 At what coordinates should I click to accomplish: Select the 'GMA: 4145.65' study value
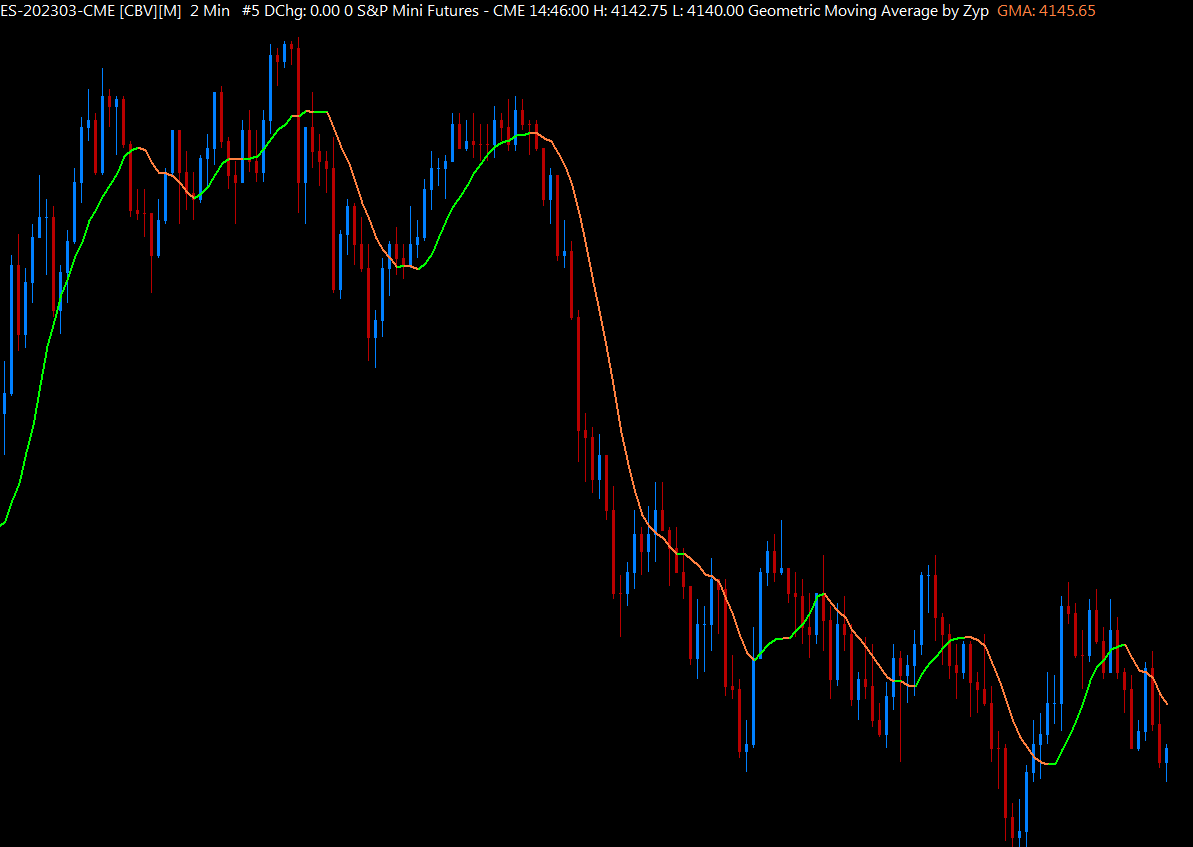point(1046,11)
